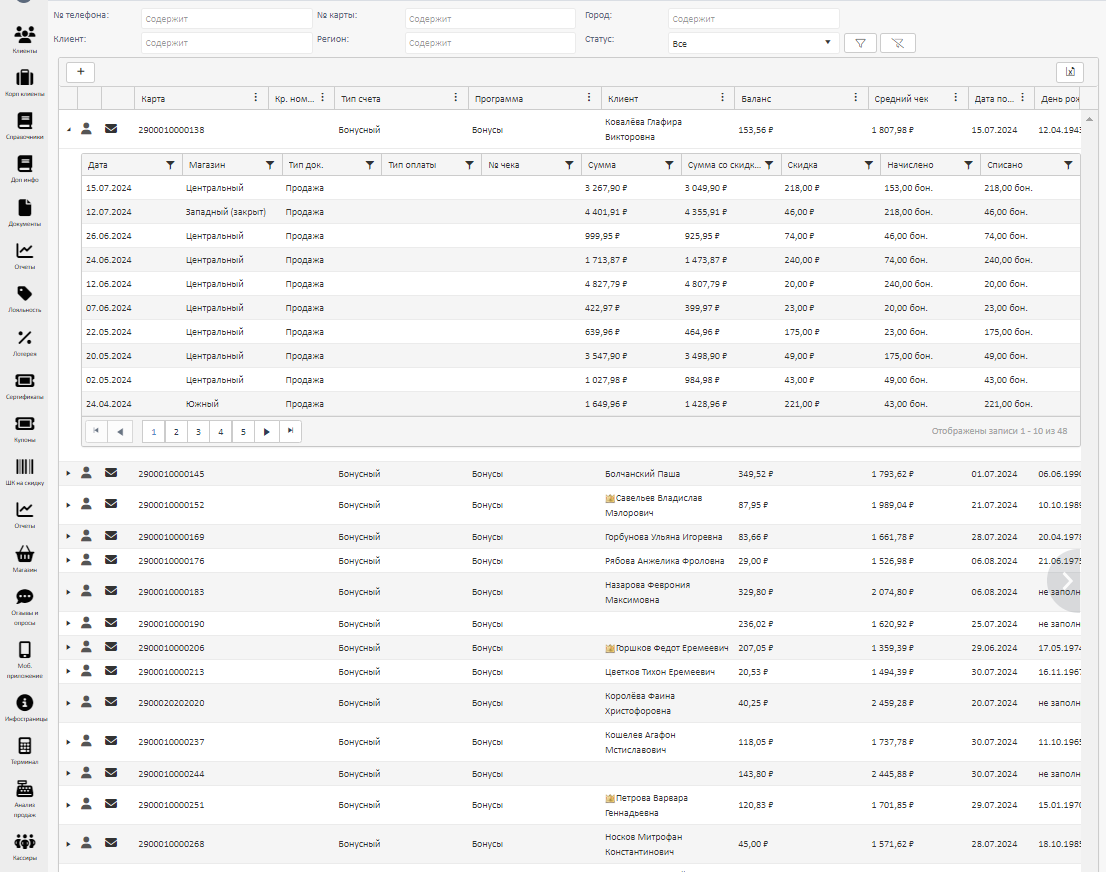Click the Excel export icon
1106x872 pixels.
click(x=1069, y=72)
